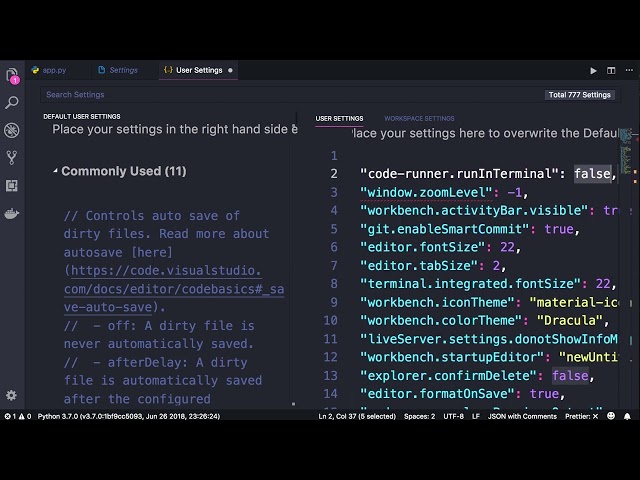Click "terminal.integrated.fontSize" on line 8
The image size is (640, 480).
point(470,284)
